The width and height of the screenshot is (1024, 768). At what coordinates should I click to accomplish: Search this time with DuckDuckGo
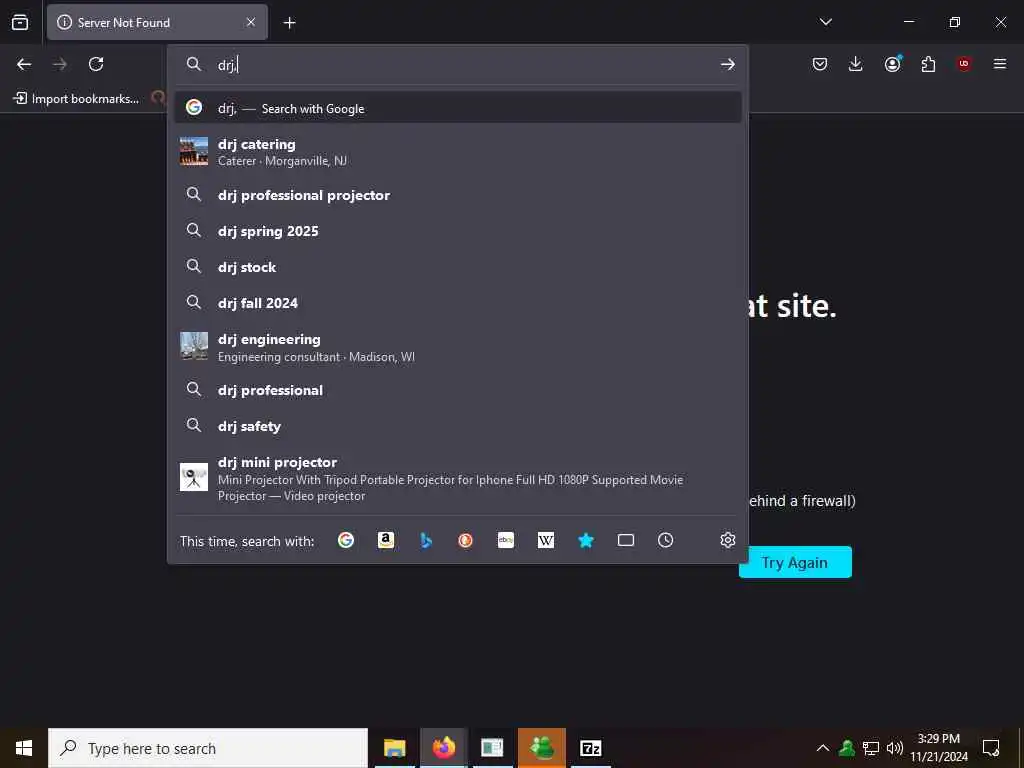coord(466,540)
